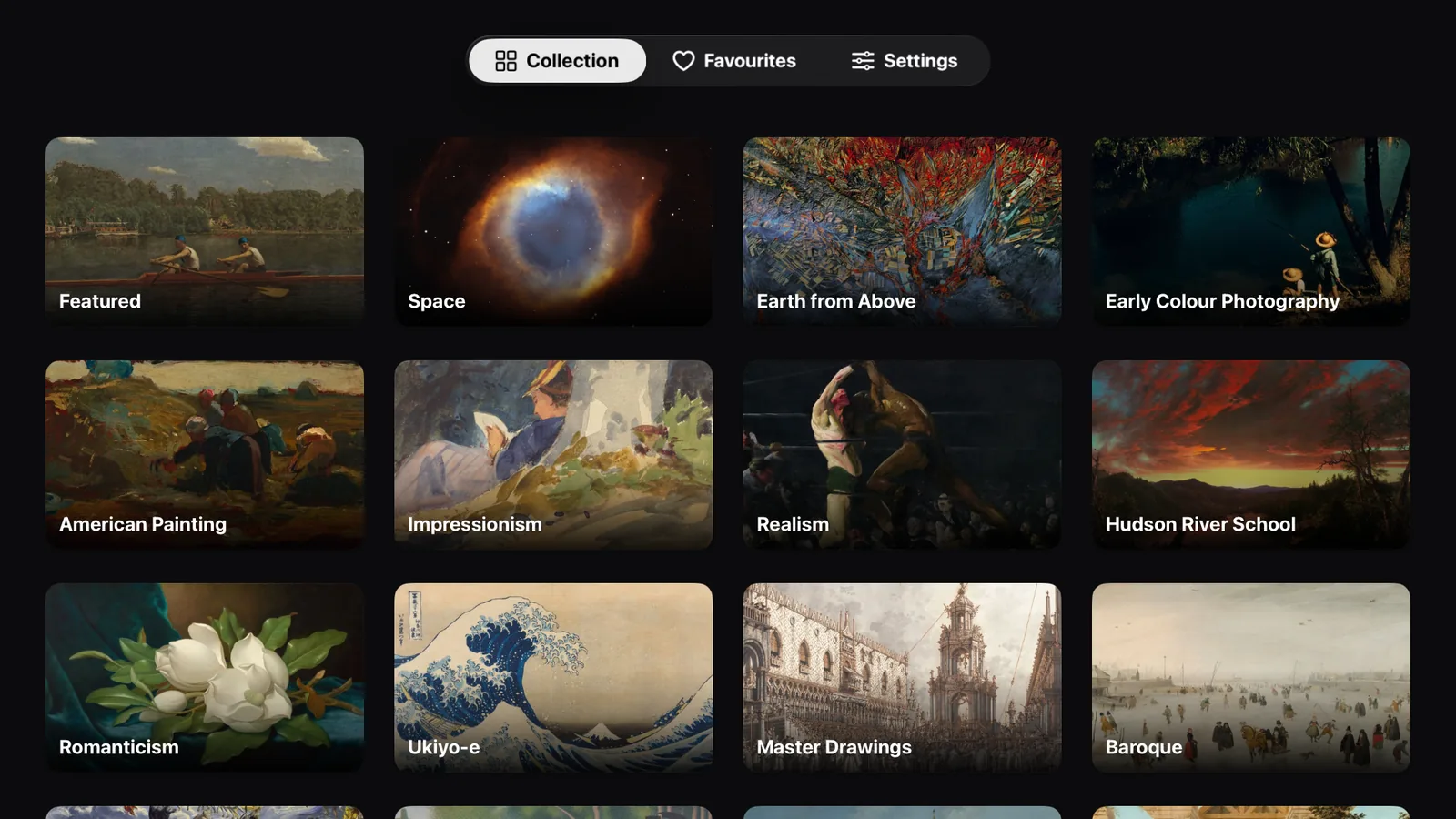Browse the American Painting collection

(205, 454)
